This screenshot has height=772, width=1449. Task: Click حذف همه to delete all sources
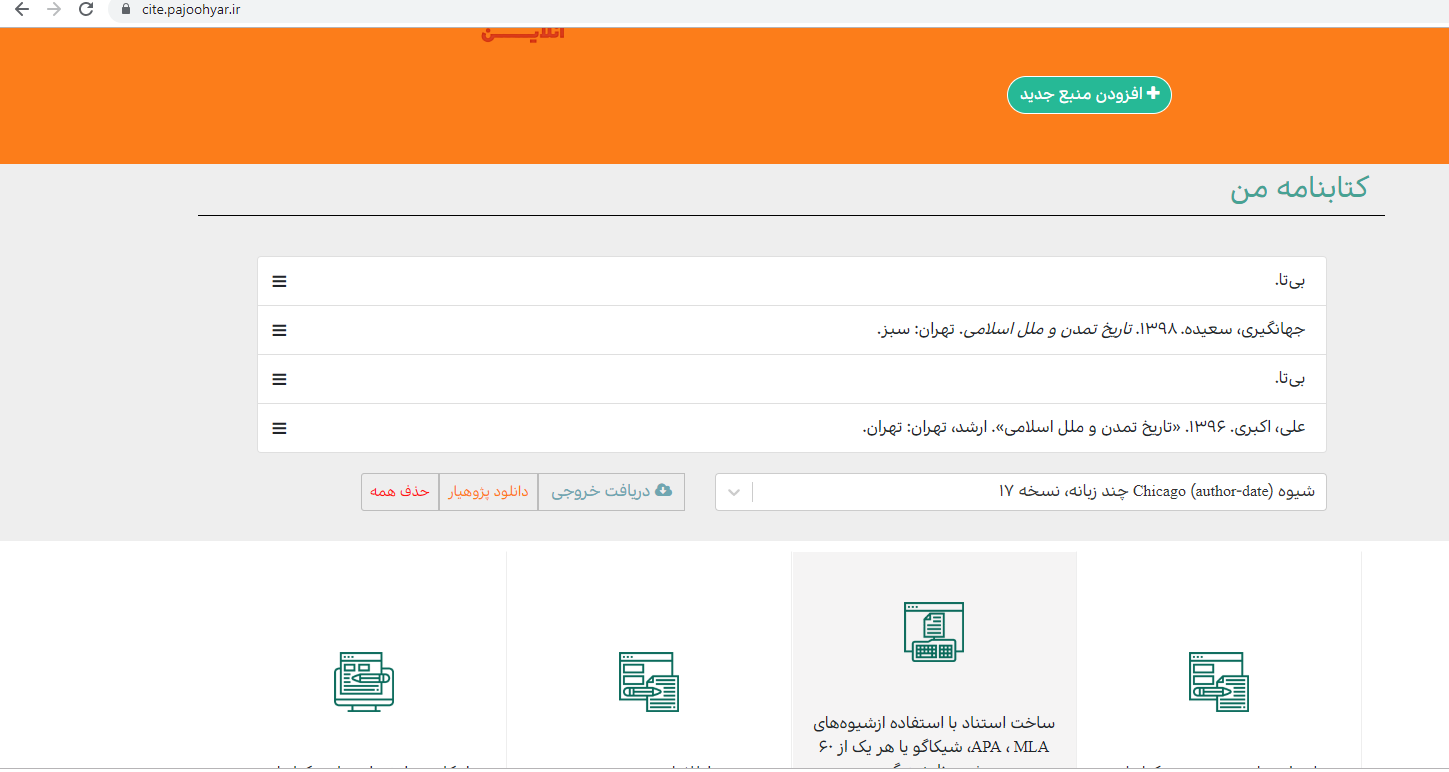point(400,492)
